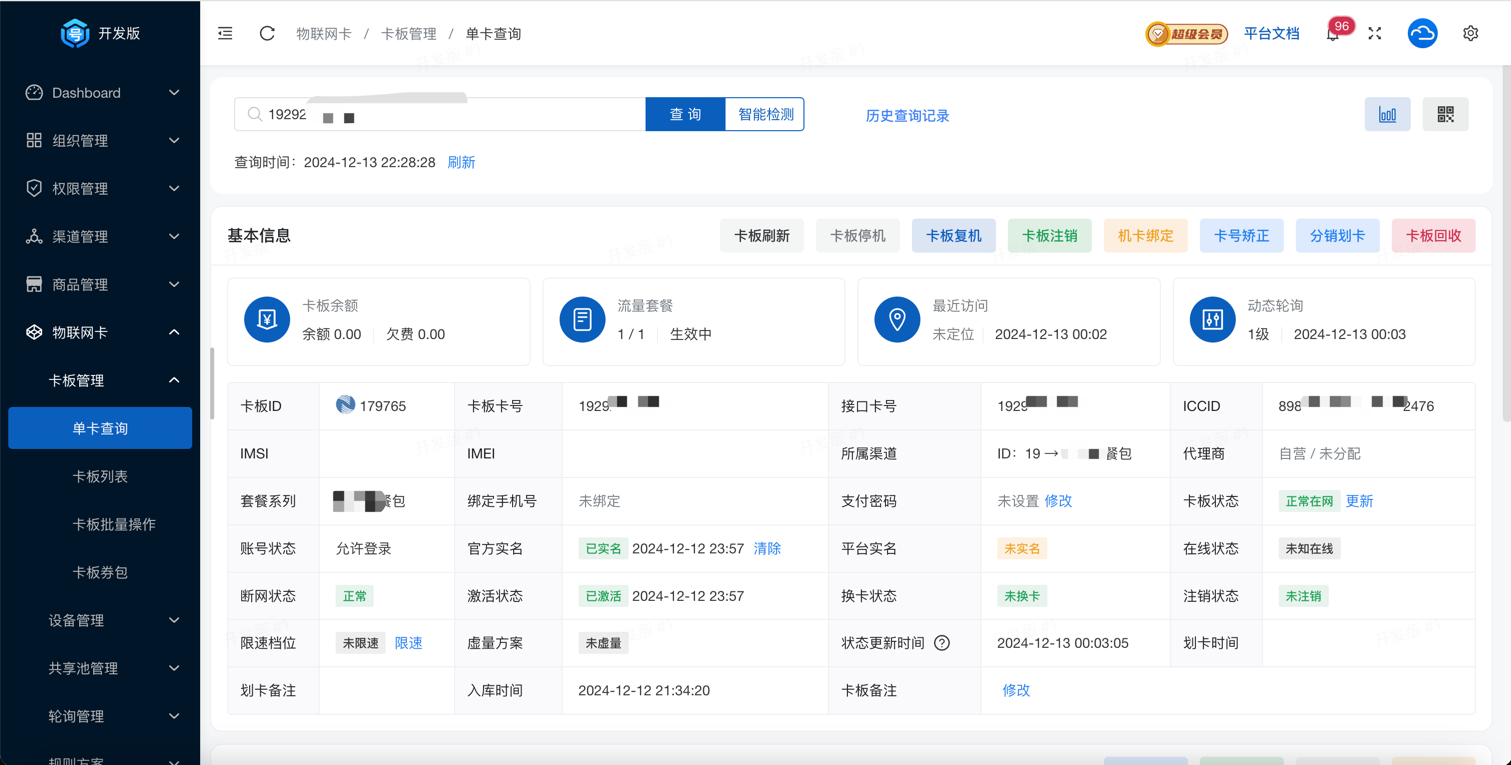
Task: Click 限速 link in 限速档位 row
Action: 408,643
